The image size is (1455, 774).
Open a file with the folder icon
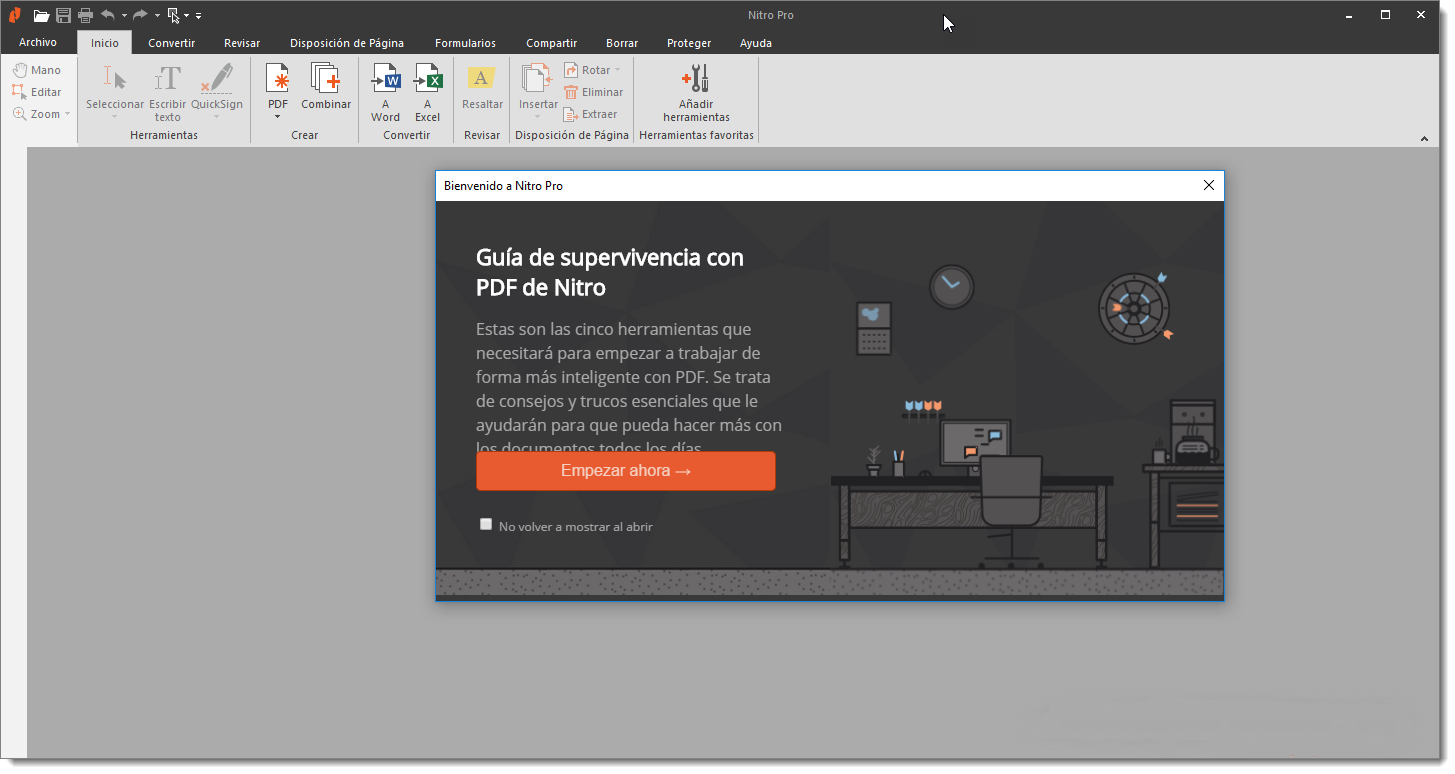coord(41,16)
